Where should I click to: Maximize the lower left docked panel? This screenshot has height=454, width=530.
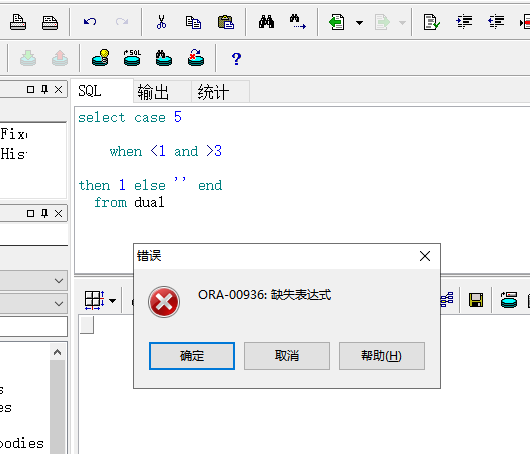[x=30, y=213]
